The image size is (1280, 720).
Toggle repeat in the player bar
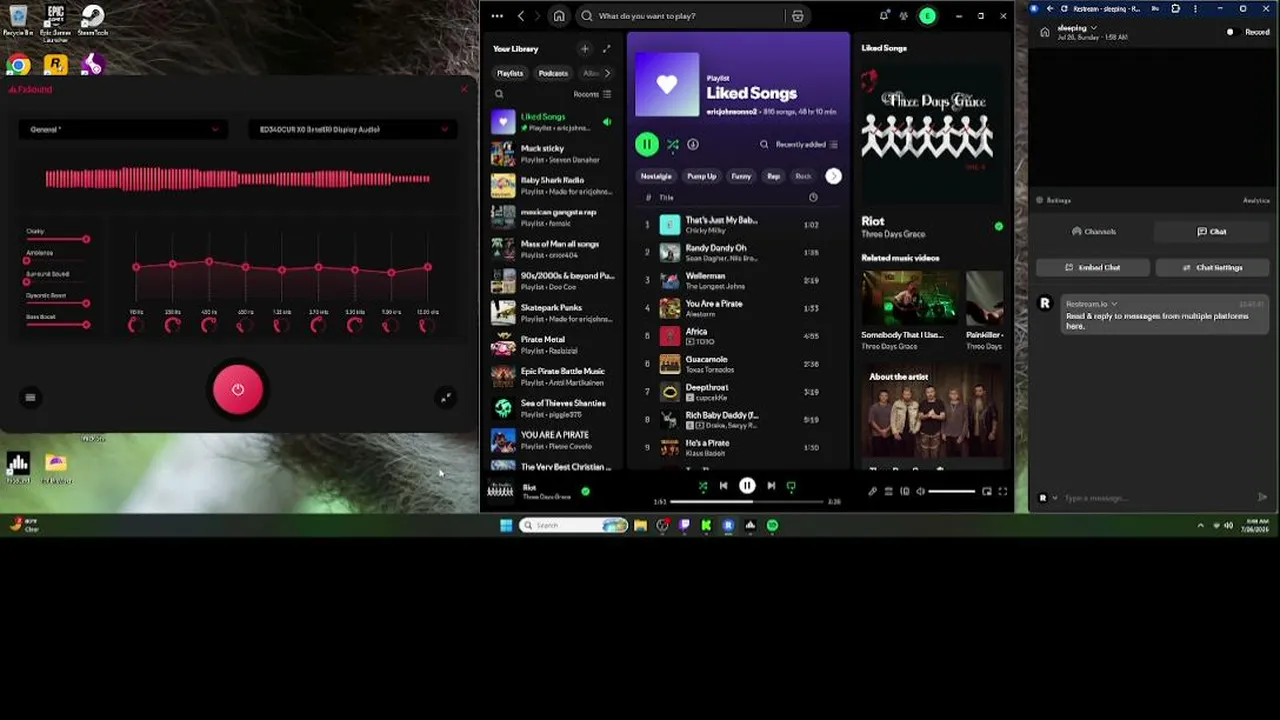791,486
